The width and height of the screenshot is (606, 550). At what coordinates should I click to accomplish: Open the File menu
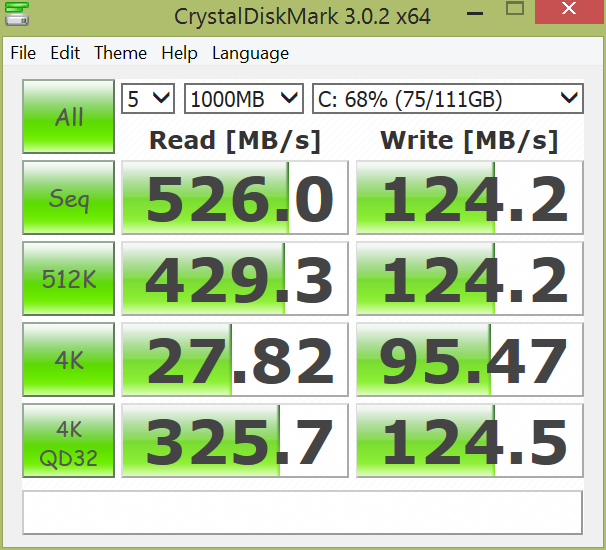pyautogui.click(x=23, y=53)
